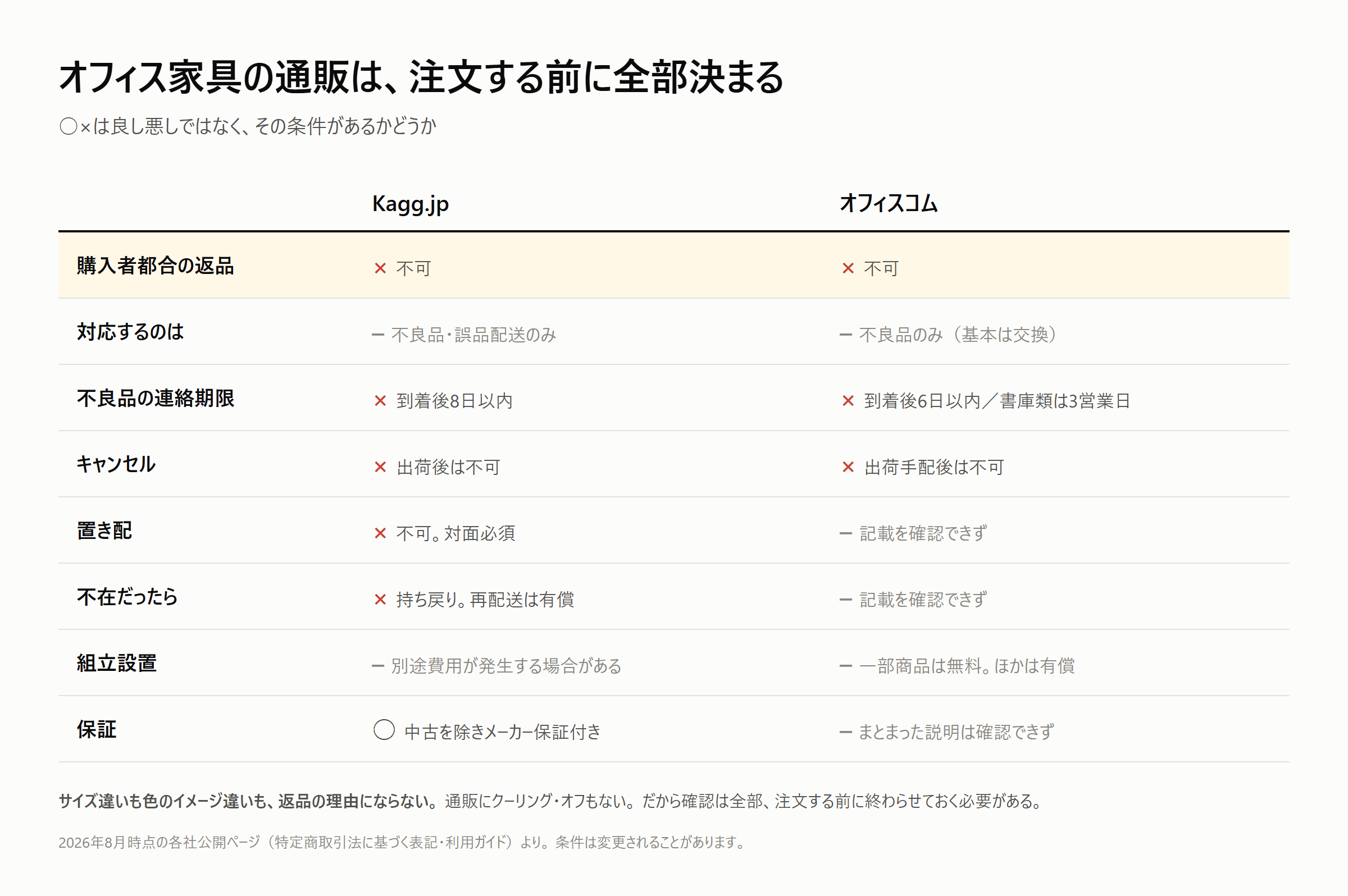Click the text 一部商品は無料。ほかは有償
Image resolution: width=1348 pixels, height=896 pixels.
[967, 666]
